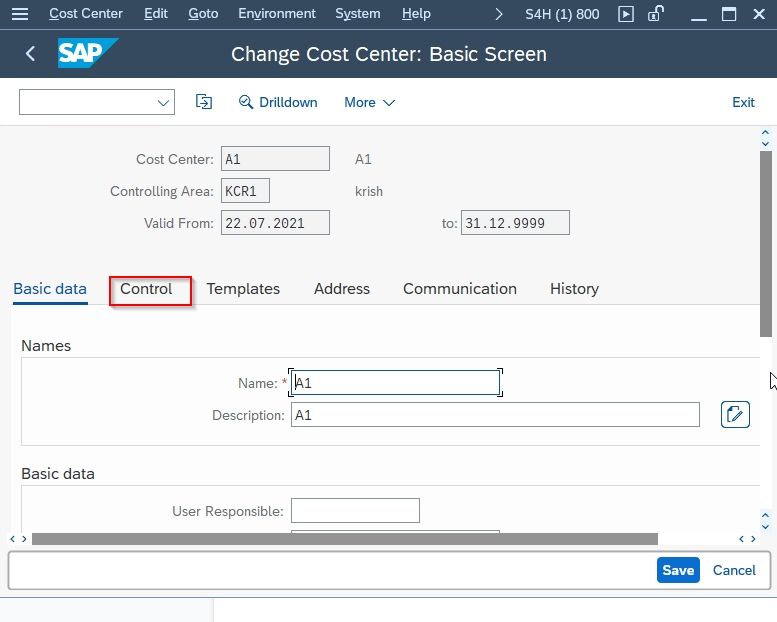Click the Controlling Area field KCR1
The height and width of the screenshot is (622, 777).
245,191
